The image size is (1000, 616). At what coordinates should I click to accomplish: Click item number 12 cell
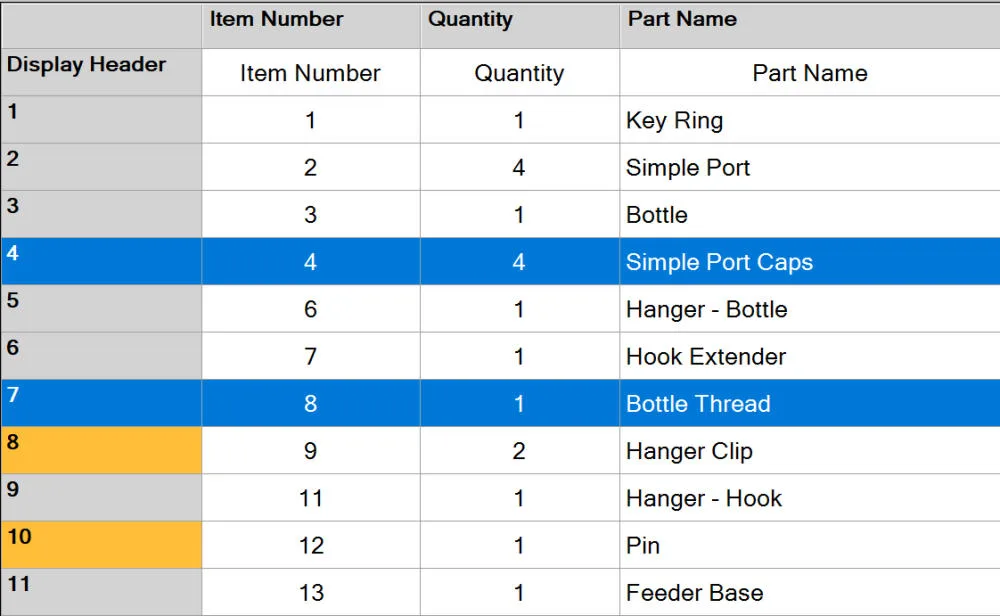(x=311, y=545)
